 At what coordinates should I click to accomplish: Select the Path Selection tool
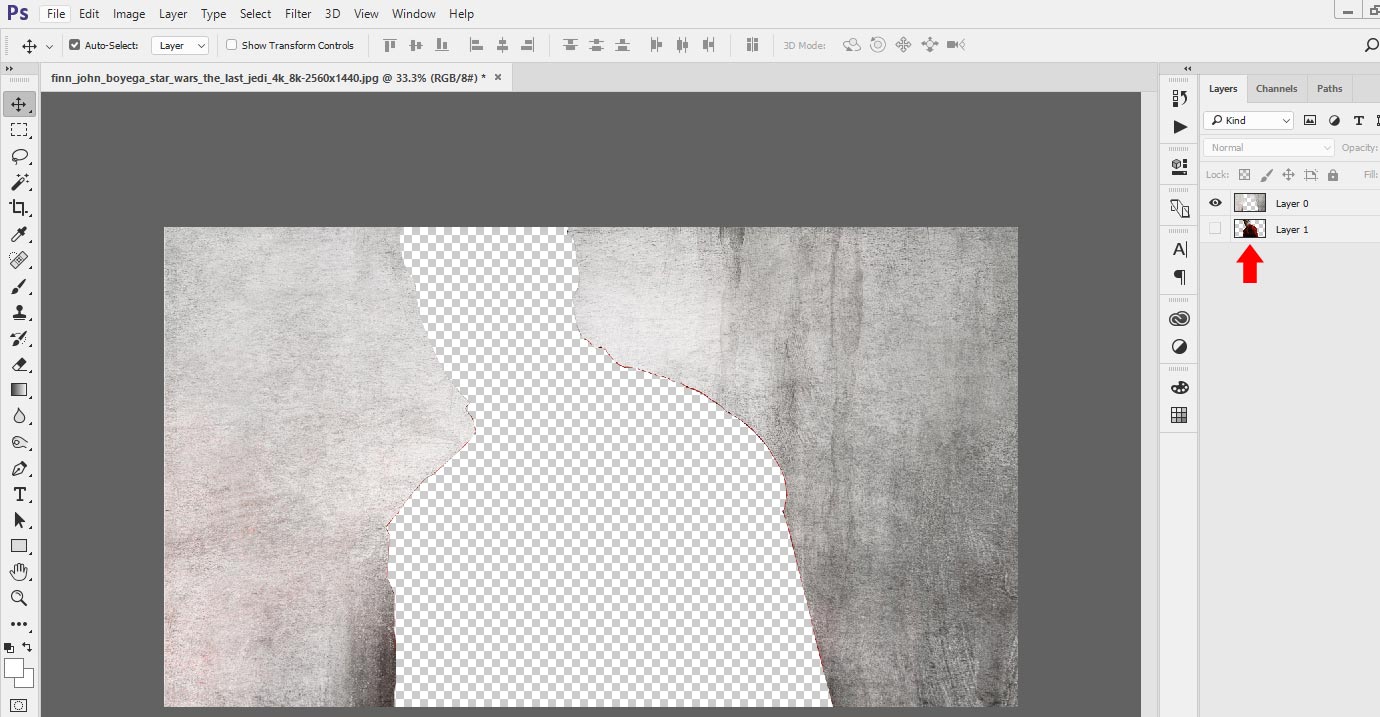pos(19,520)
